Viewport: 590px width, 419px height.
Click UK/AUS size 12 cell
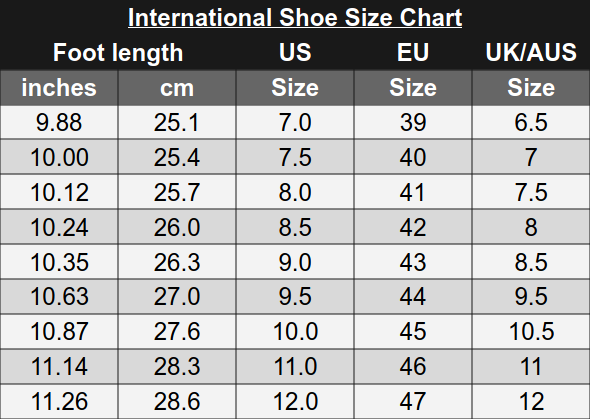point(531,401)
